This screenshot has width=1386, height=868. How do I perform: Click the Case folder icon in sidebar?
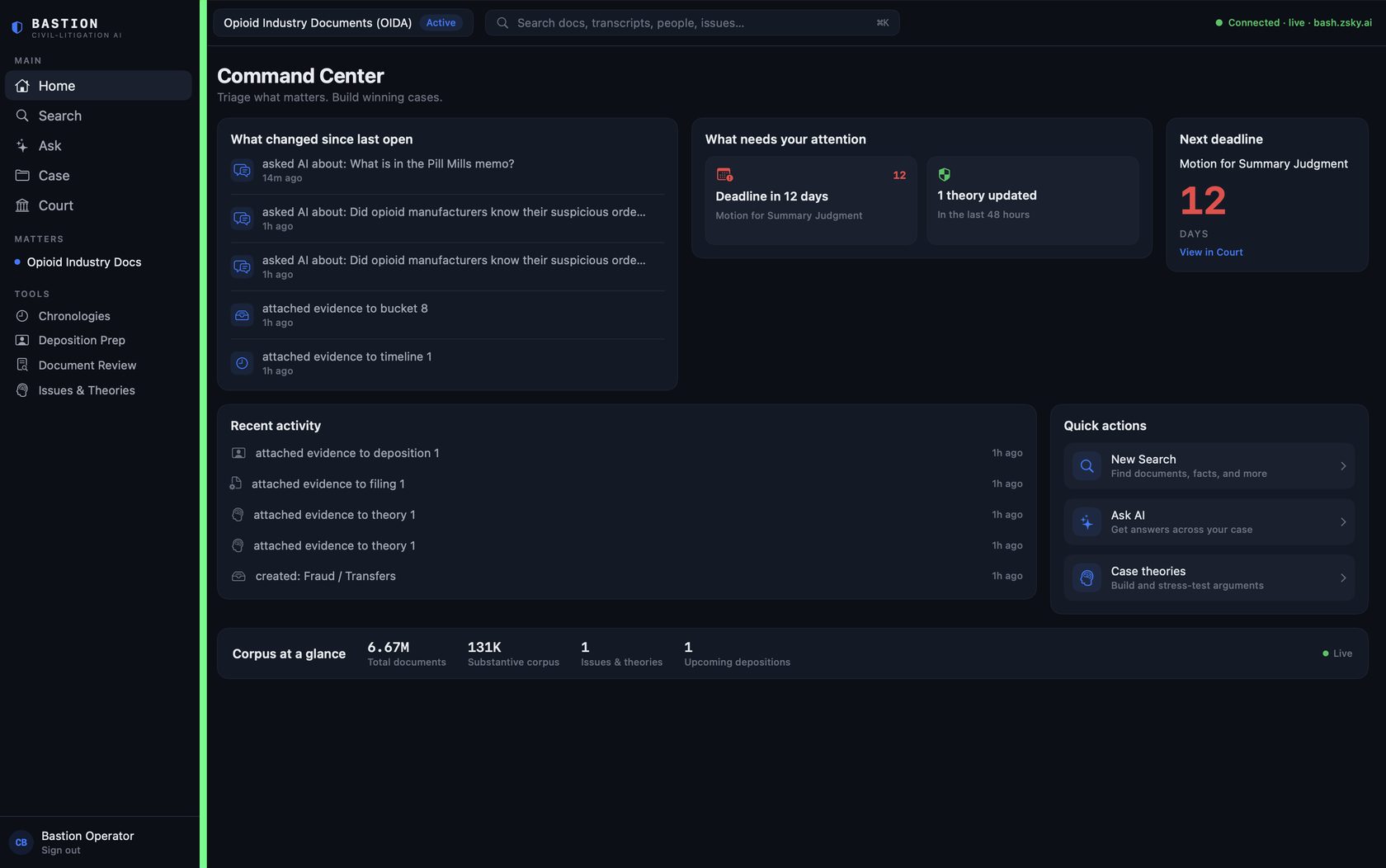tap(22, 175)
